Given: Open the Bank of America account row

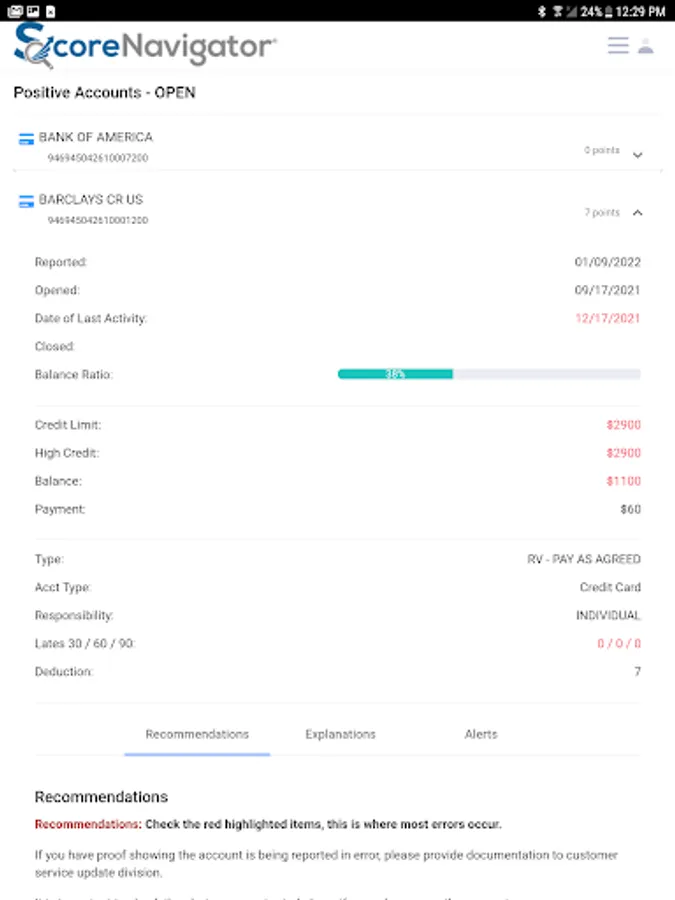Looking at the screenshot, I should point(338,146).
